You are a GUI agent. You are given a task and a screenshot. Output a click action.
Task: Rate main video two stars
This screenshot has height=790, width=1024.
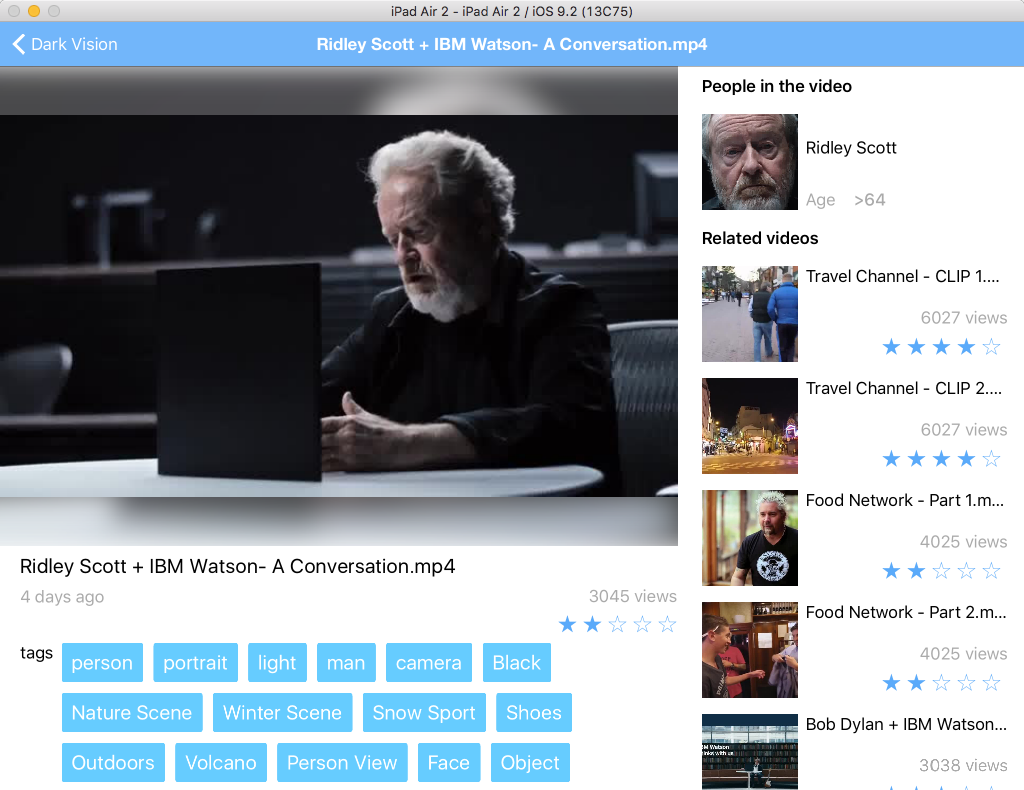tap(592, 625)
